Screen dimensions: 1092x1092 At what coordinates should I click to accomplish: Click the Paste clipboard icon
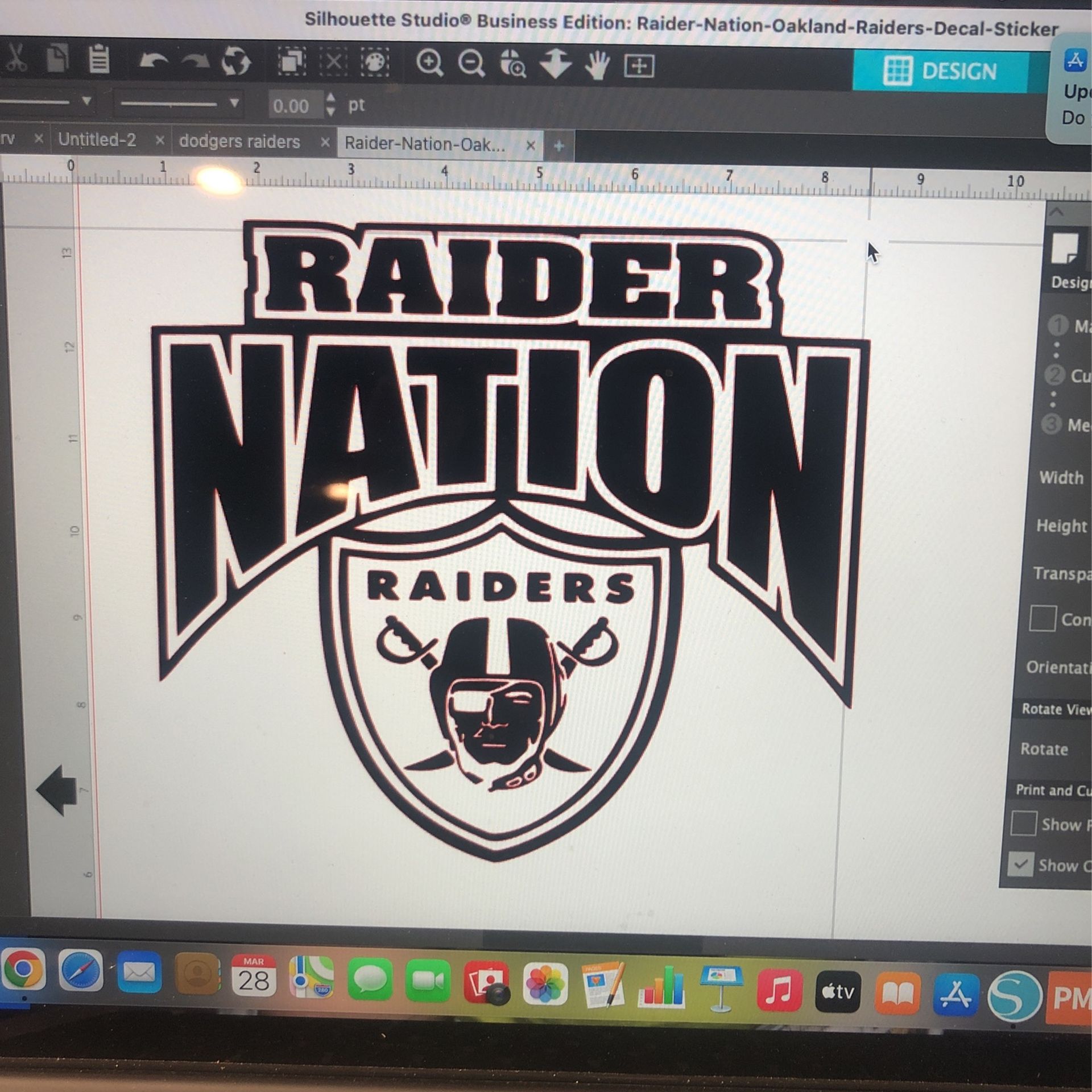click(98, 59)
